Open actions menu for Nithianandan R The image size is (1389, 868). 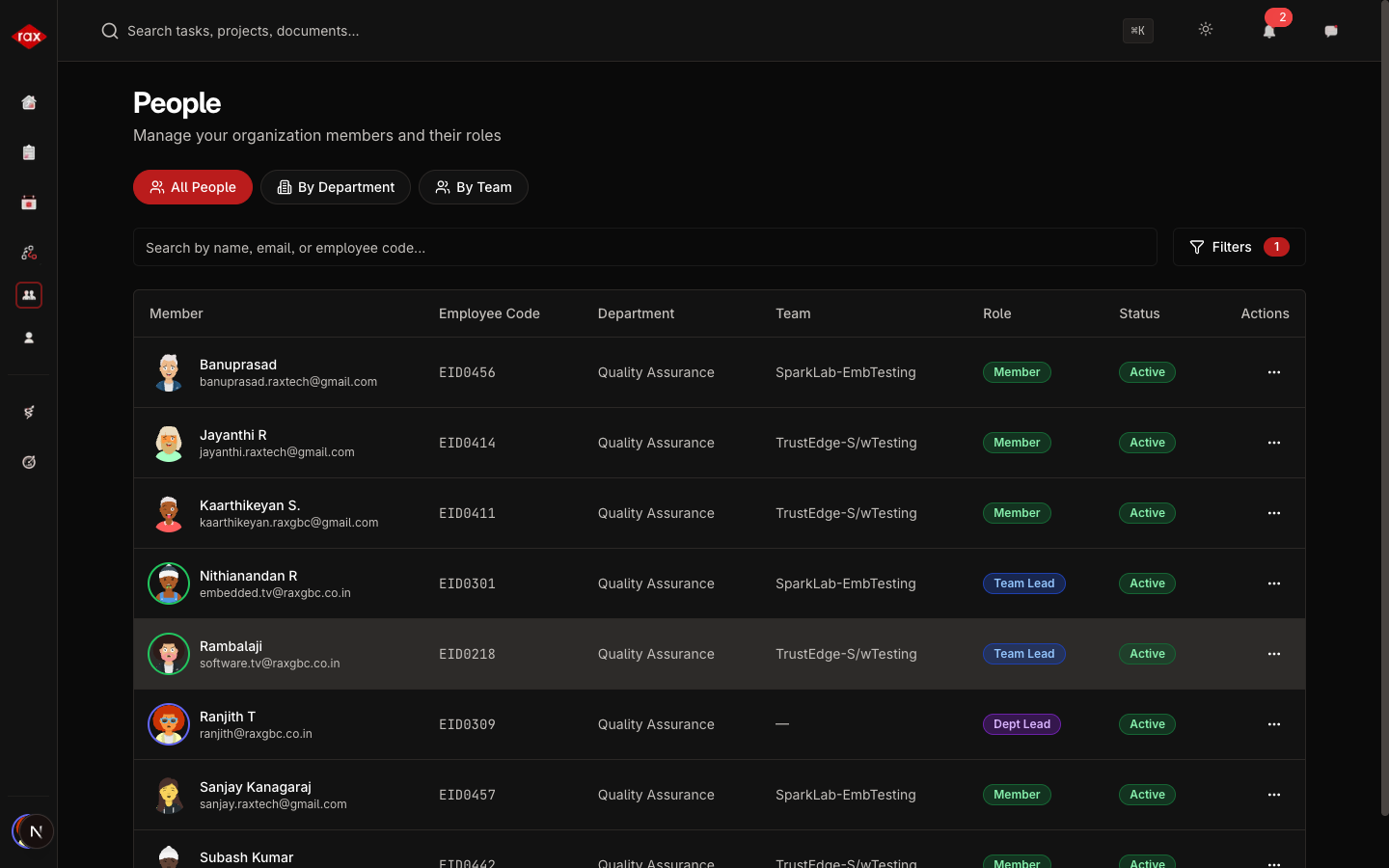point(1274,583)
